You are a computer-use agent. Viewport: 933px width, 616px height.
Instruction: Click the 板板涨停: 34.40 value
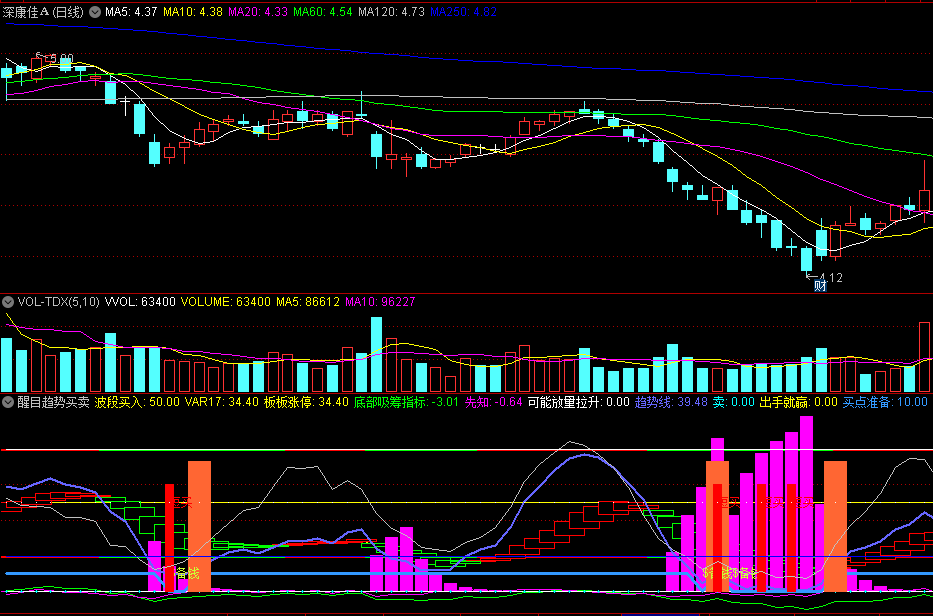pyautogui.click(x=306, y=402)
